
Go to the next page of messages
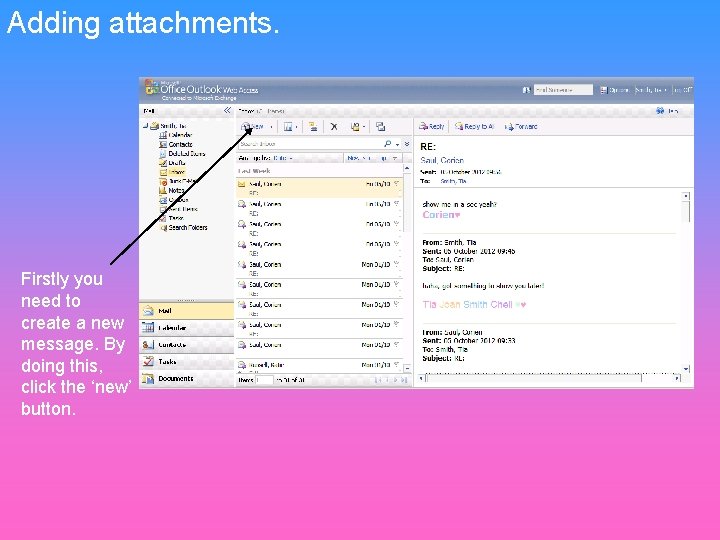(x=395, y=380)
